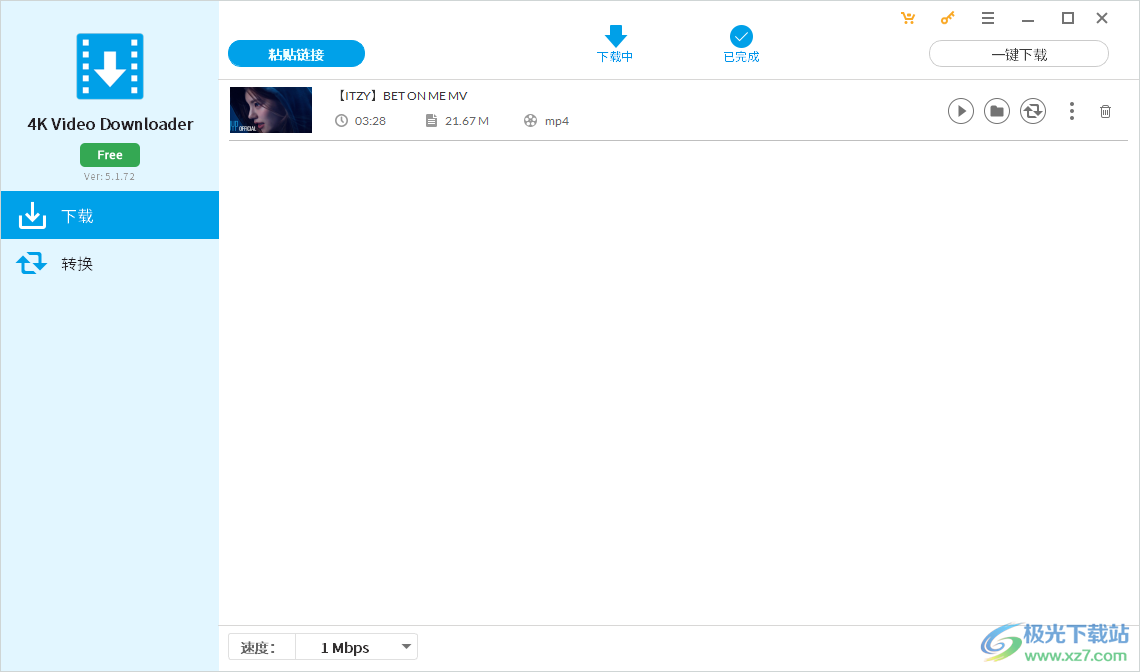Click the video thumbnail image

point(270,110)
